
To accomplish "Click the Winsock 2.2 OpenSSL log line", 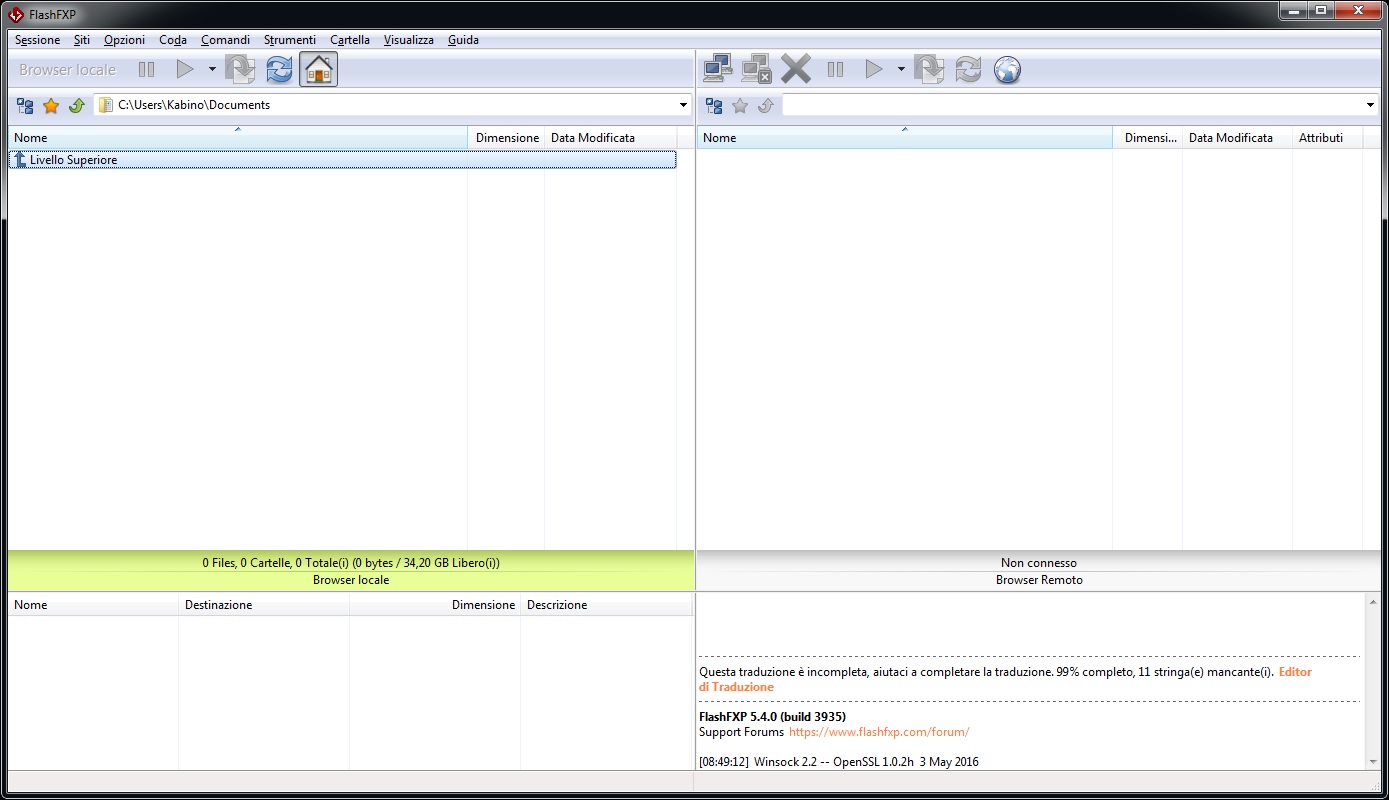I will pyautogui.click(x=838, y=762).
